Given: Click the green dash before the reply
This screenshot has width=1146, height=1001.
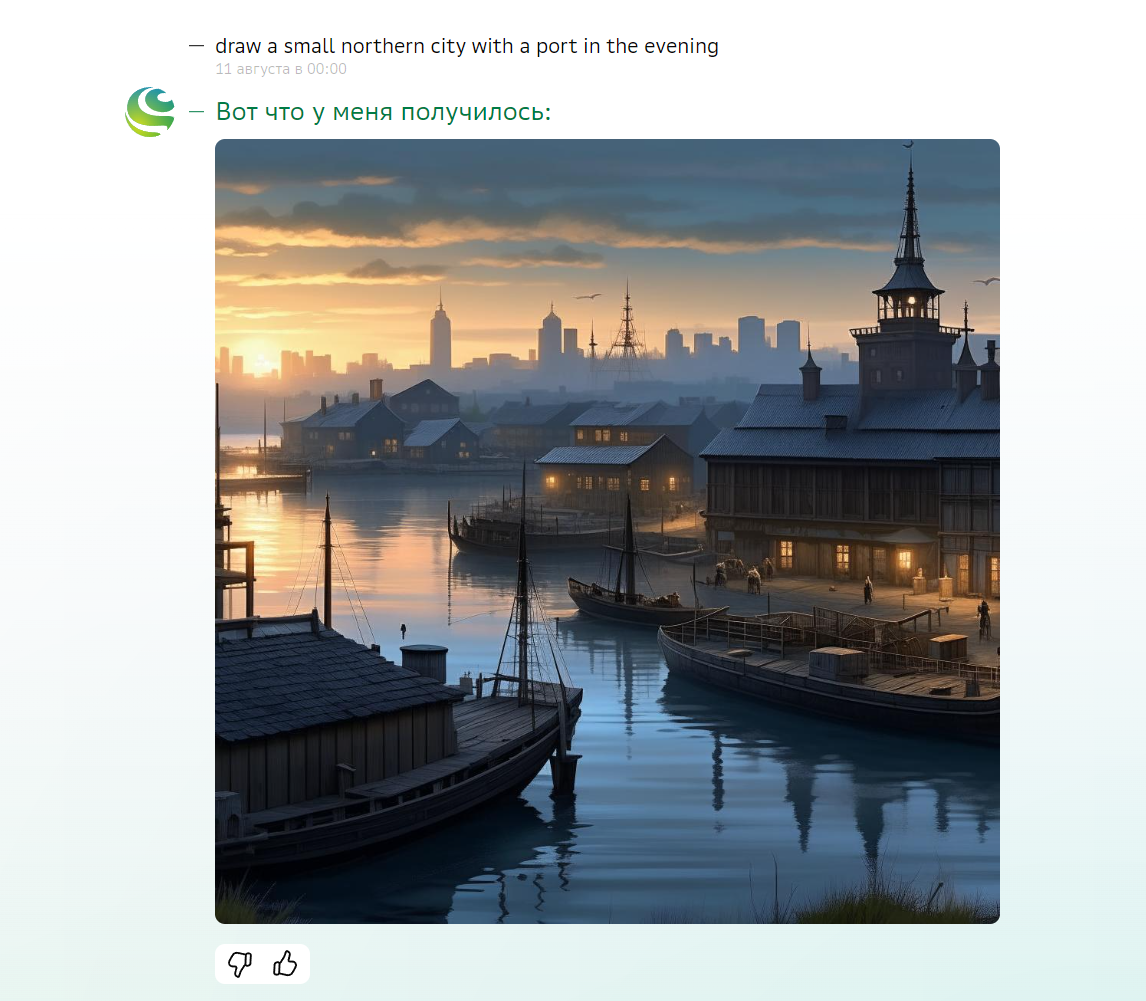Looking at the screenshot, I should [196, 112].
